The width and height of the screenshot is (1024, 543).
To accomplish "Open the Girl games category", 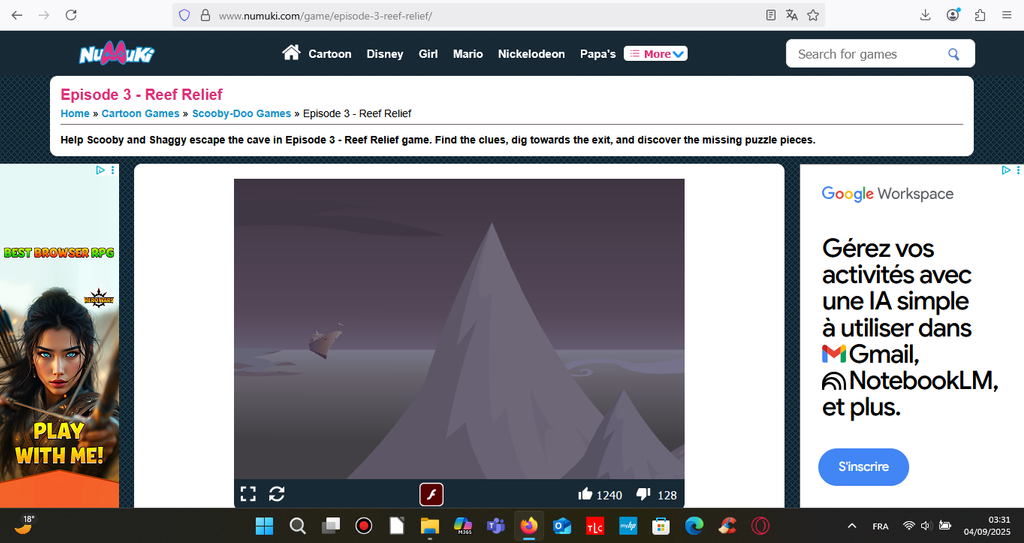I will (x=428, y=54).
